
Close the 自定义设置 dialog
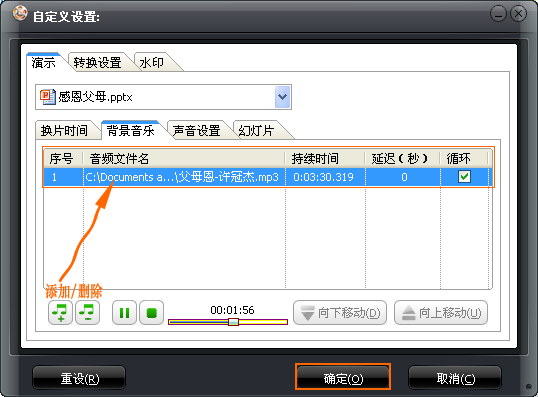[x=518, y=14]
